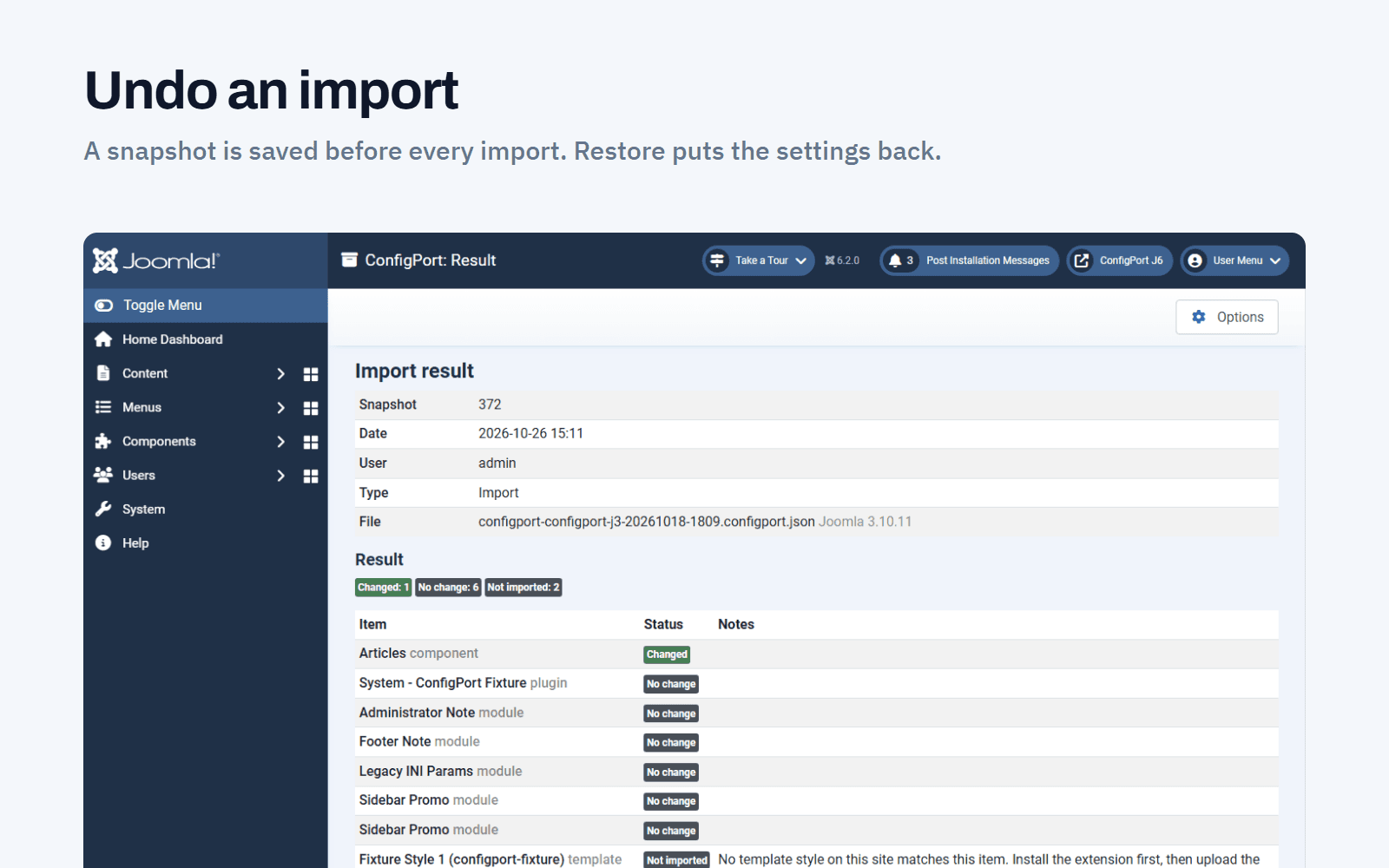The height and width of the screenshot is (868, 1389).
Task: Click the 'Not imported: 2' summary badge
Action: click(523, 588)
